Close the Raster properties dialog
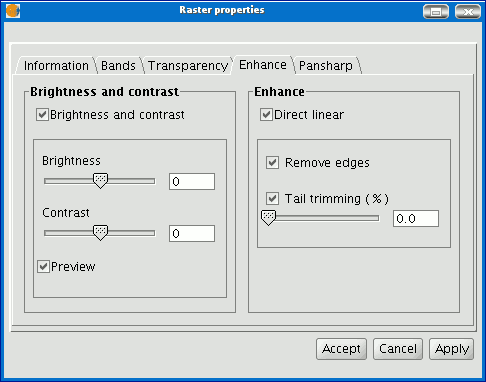The height and width of the screenshot is (382, 486). pos(468,12)
